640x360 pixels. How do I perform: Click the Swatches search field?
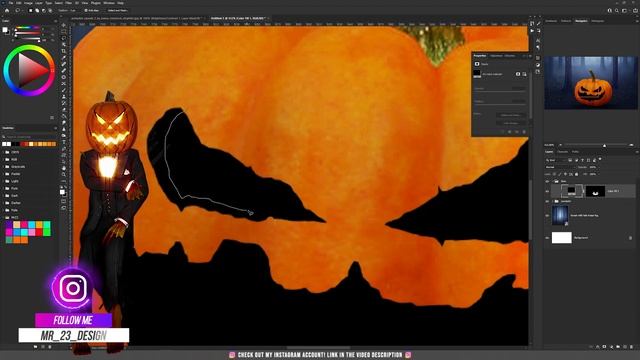click(29, 137)
